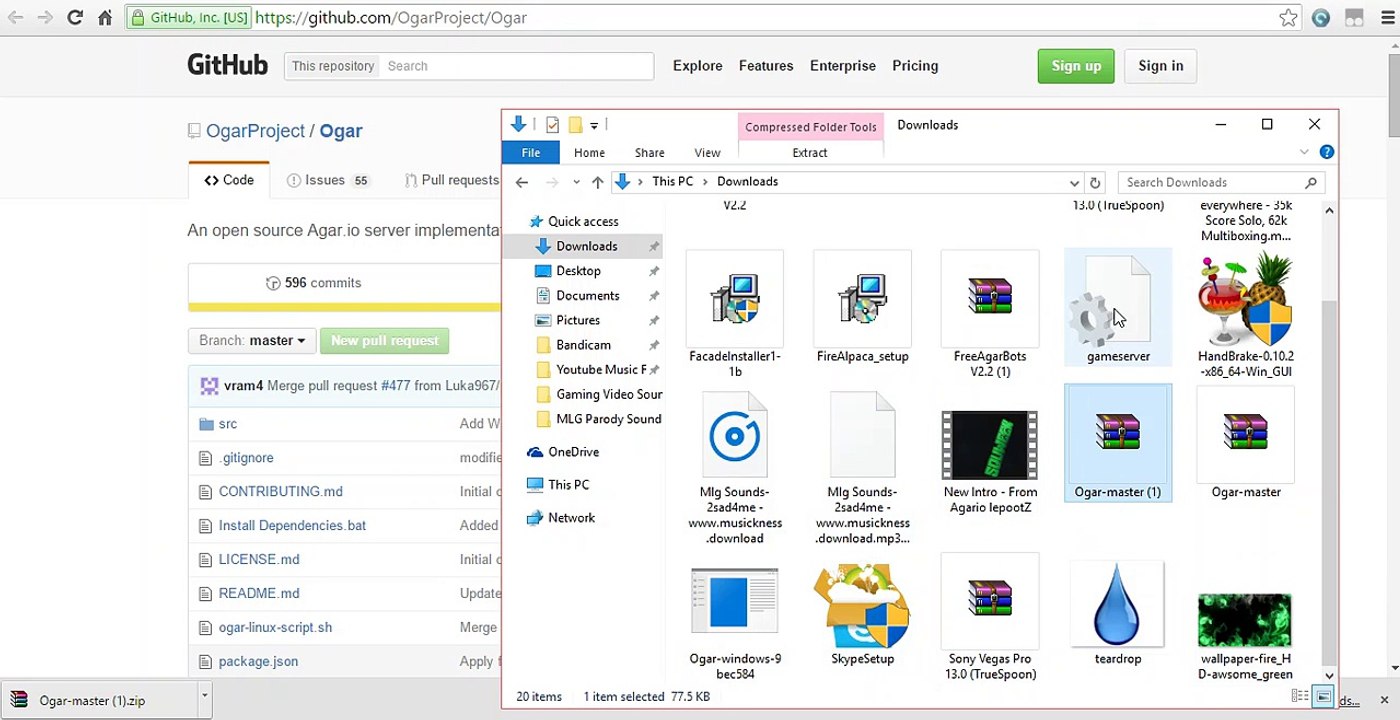The height and width of the screenshot is (720, 1400).
Task: Select the FireAlpaca_setup installer icon
Action: pyautogui.click(x=862, y=298)
